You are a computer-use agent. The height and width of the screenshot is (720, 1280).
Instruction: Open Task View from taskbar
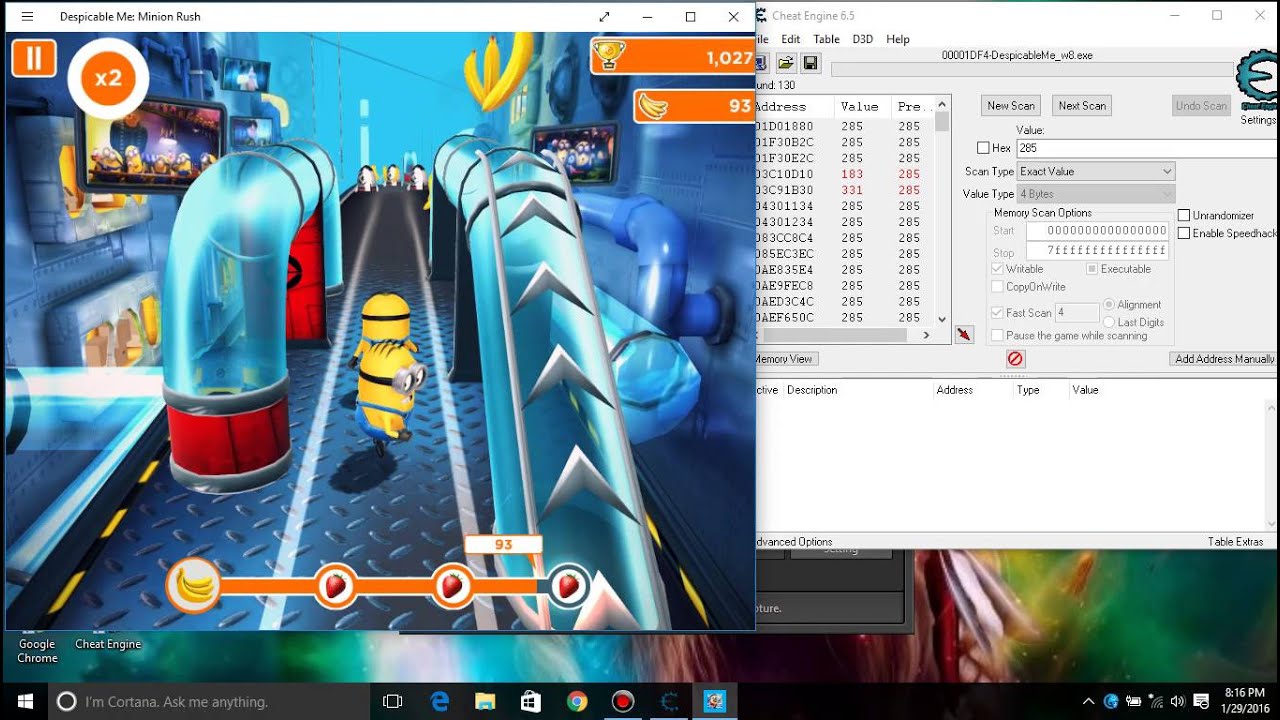[393, 701]
